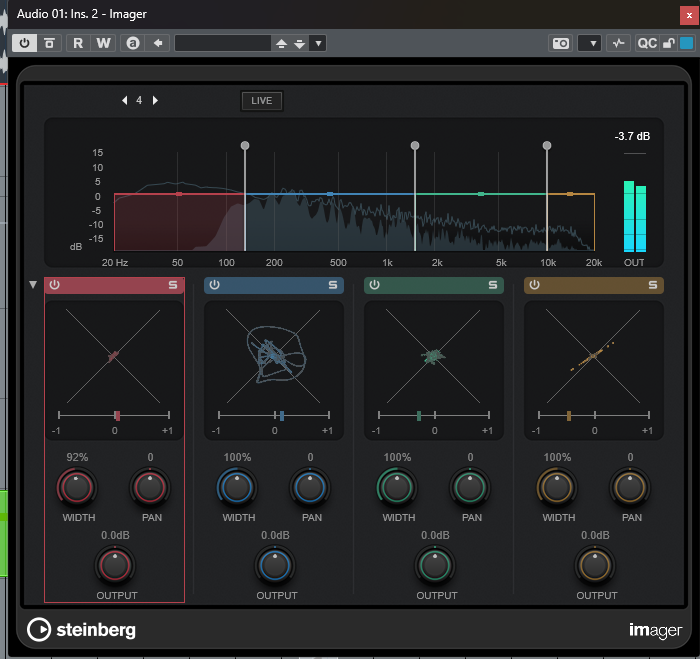Click the red band WIDTH knob
The height and width of the screenshot is (659, 700).
click(x=77, y=487)
